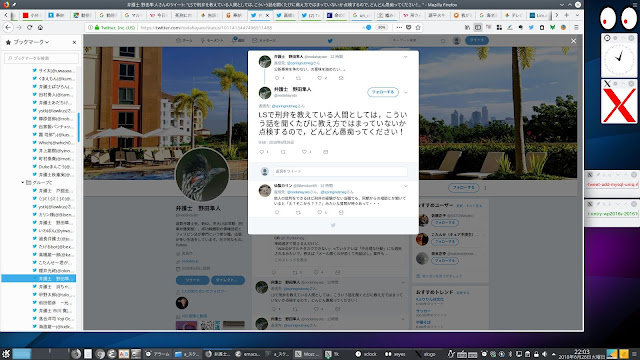Click blue ツイート button in header
640x360 pixels.
point(477,40)
